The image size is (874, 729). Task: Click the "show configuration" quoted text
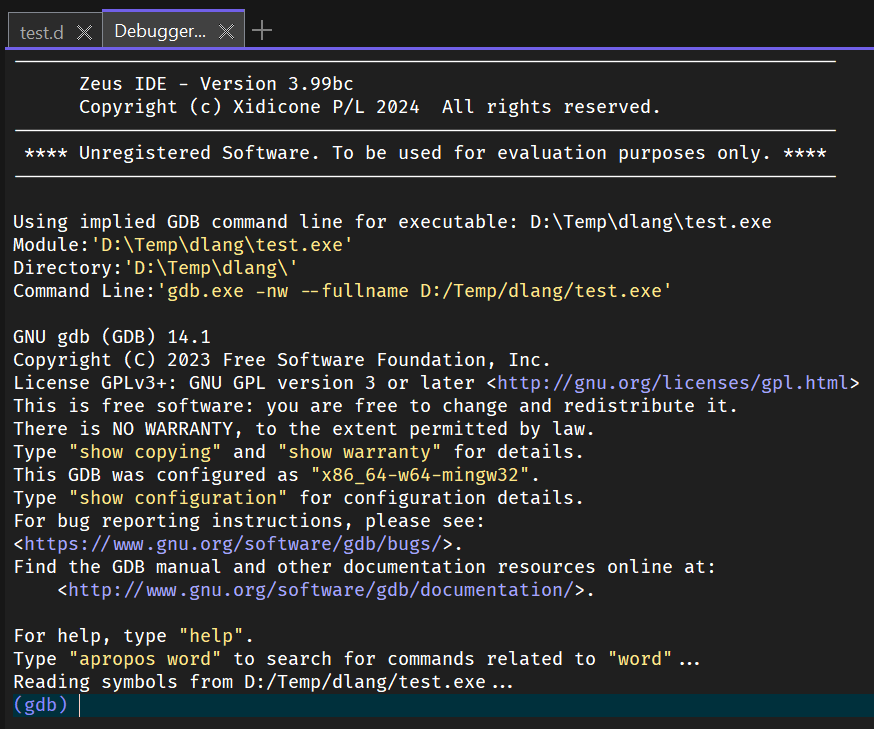pos(178,498)
